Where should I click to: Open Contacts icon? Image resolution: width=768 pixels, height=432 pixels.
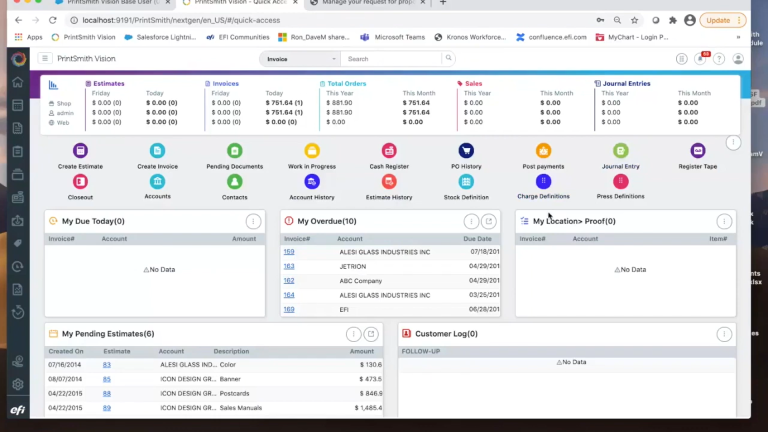(235, 182)
